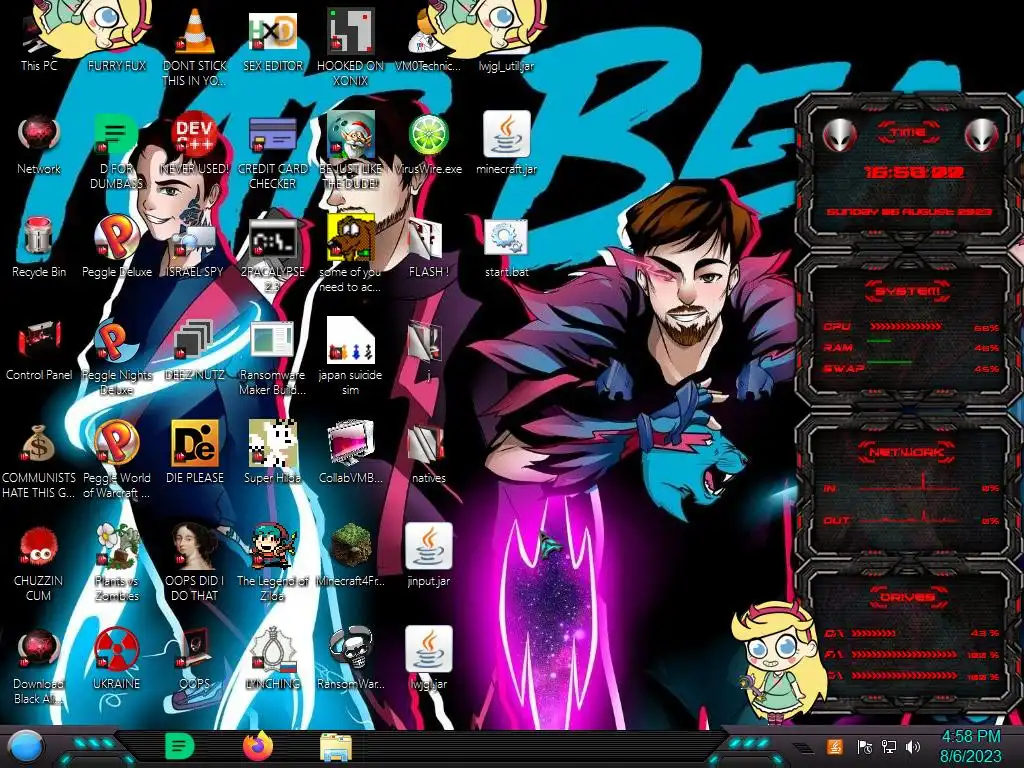
Task: Click the Java update tray icon
Action: [x=835, y=746]
